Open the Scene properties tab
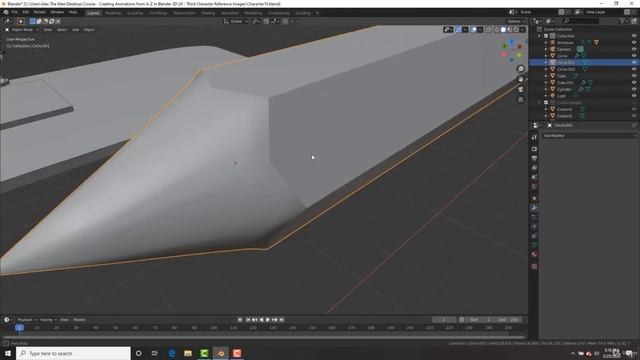Screen dimensions: 640x360 coord(534,177)
